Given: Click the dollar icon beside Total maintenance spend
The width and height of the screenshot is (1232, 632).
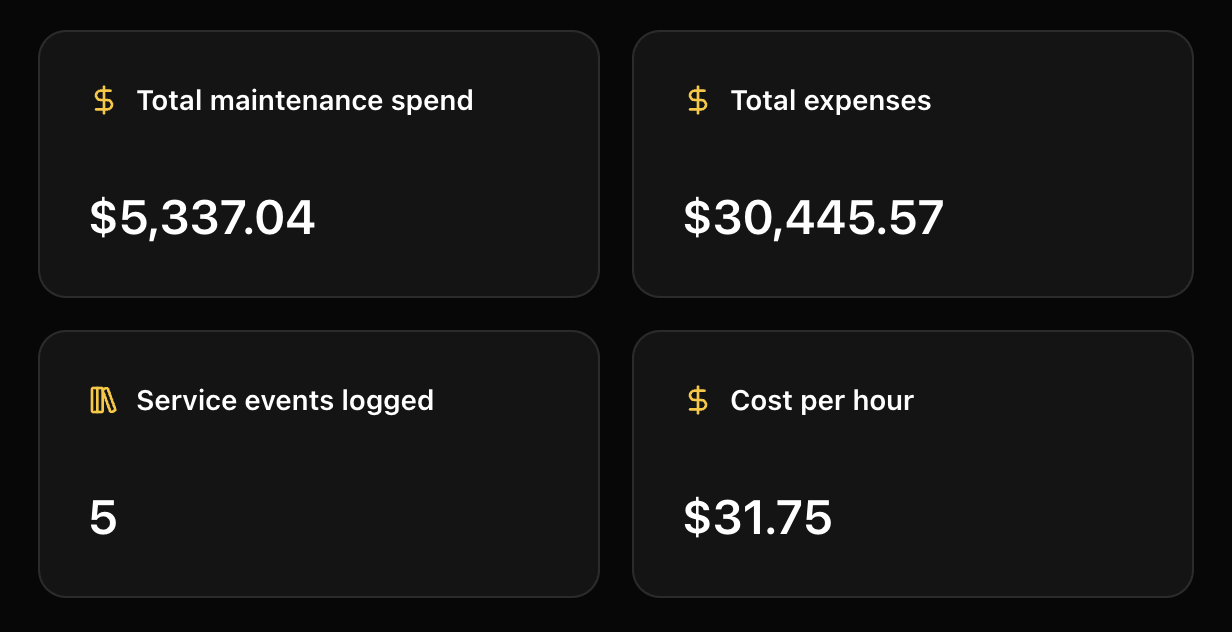Looking at the screenshot, I should click(x=103, y=100).
